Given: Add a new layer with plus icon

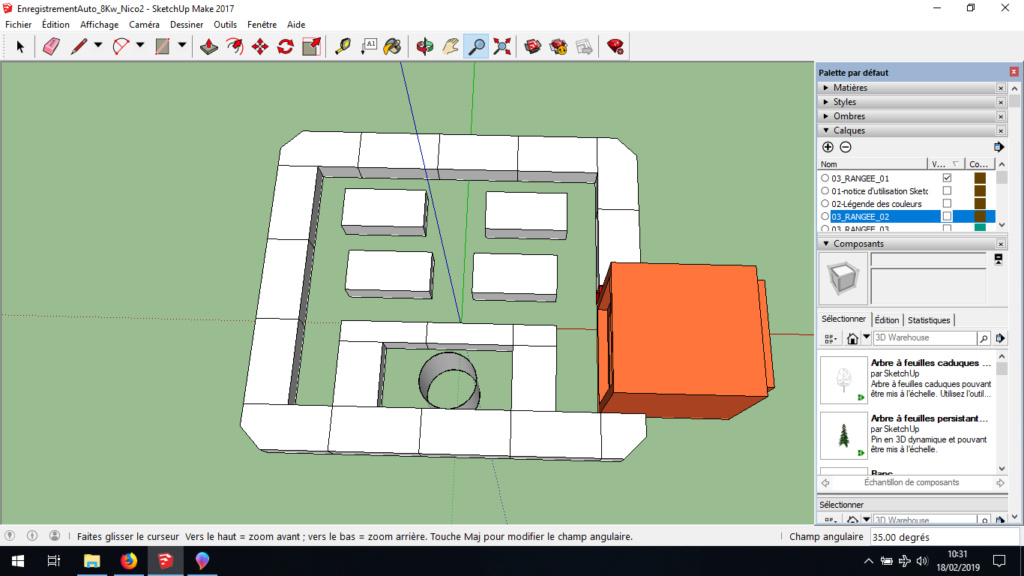Looking at the screenshot, I should pos(827,147).
